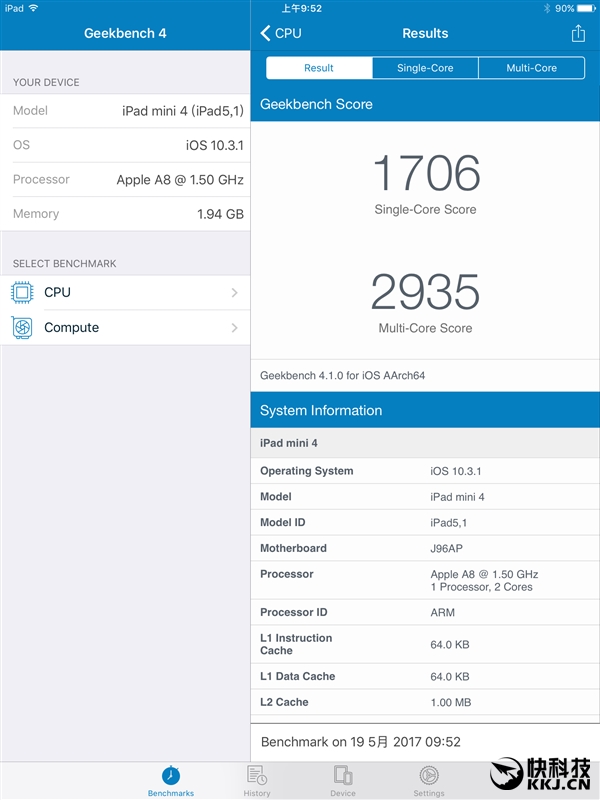Tap the Memory row in Your Device
This screenshot has width=600, height=800.
pos(125,214)
